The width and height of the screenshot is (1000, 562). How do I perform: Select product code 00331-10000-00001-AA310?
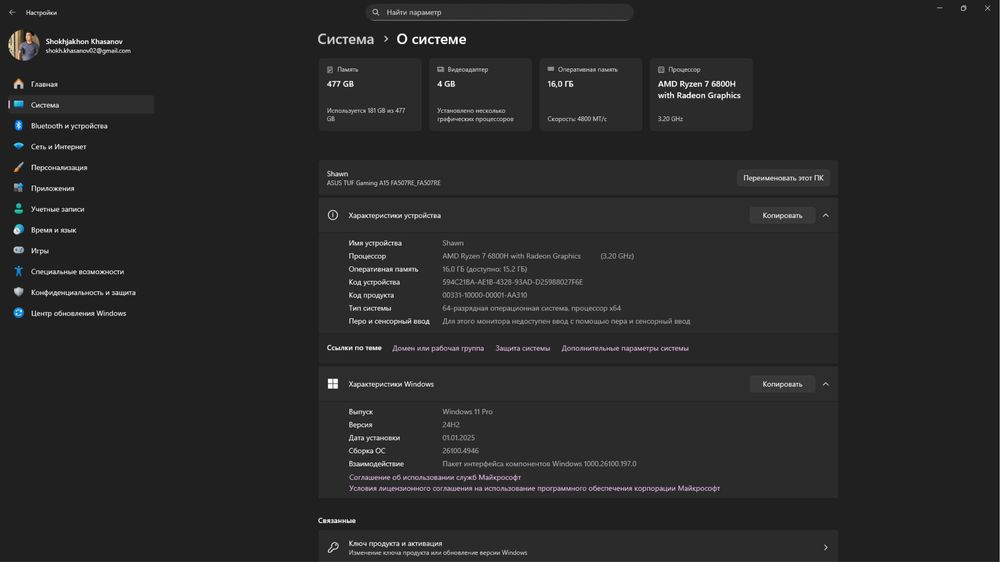pos(485,295)
